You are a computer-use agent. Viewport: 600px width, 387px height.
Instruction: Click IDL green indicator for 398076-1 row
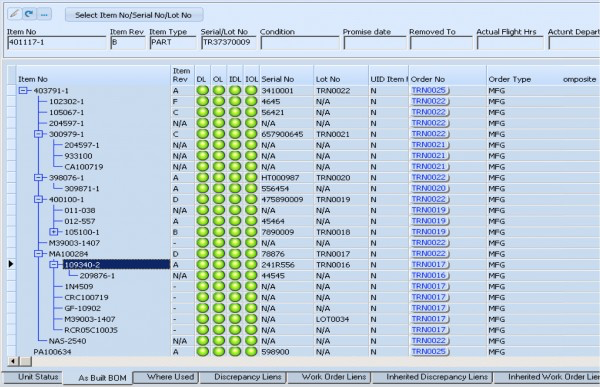pyautogui.click(x=235, y=178)
